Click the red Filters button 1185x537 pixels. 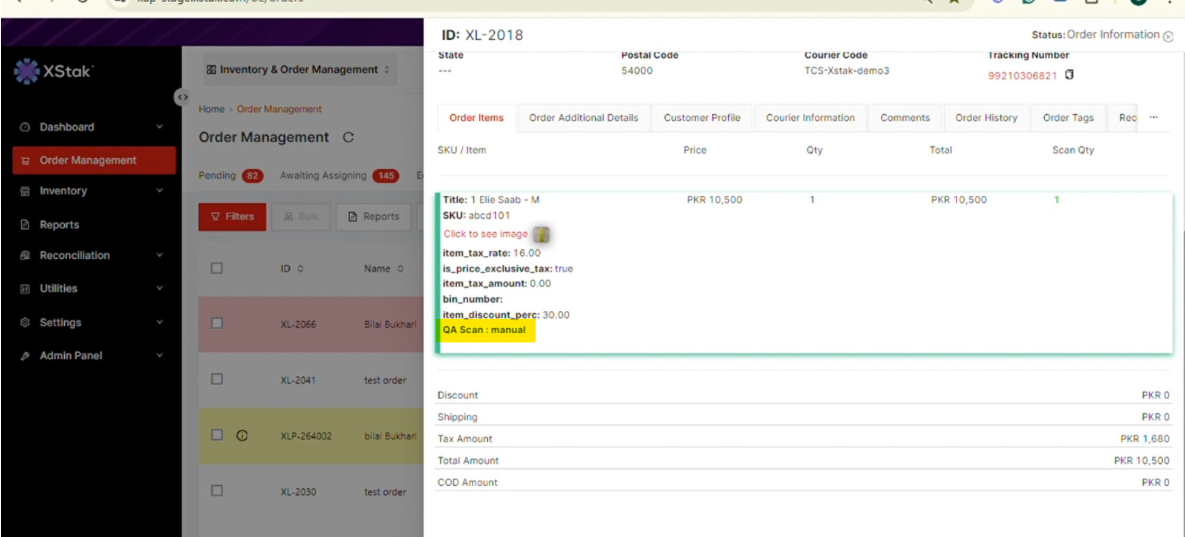pos(232,216)
